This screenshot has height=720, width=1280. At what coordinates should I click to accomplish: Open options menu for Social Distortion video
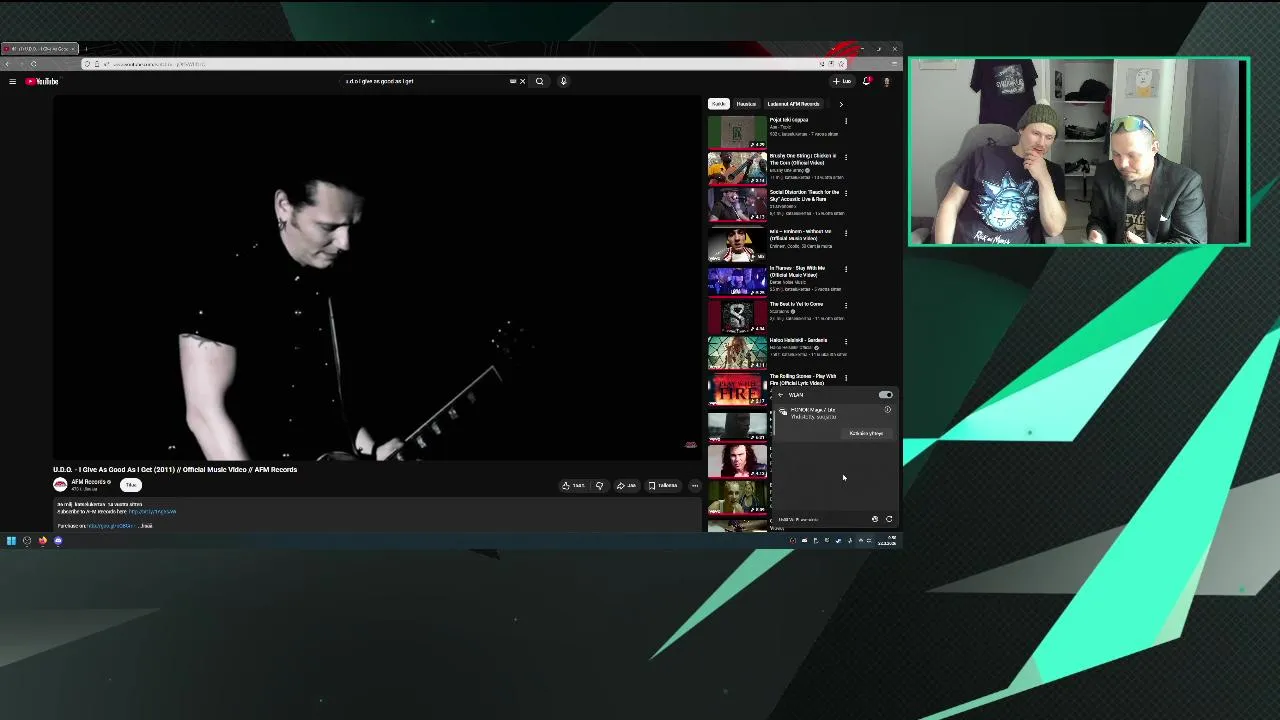click(x=846, y=193)
